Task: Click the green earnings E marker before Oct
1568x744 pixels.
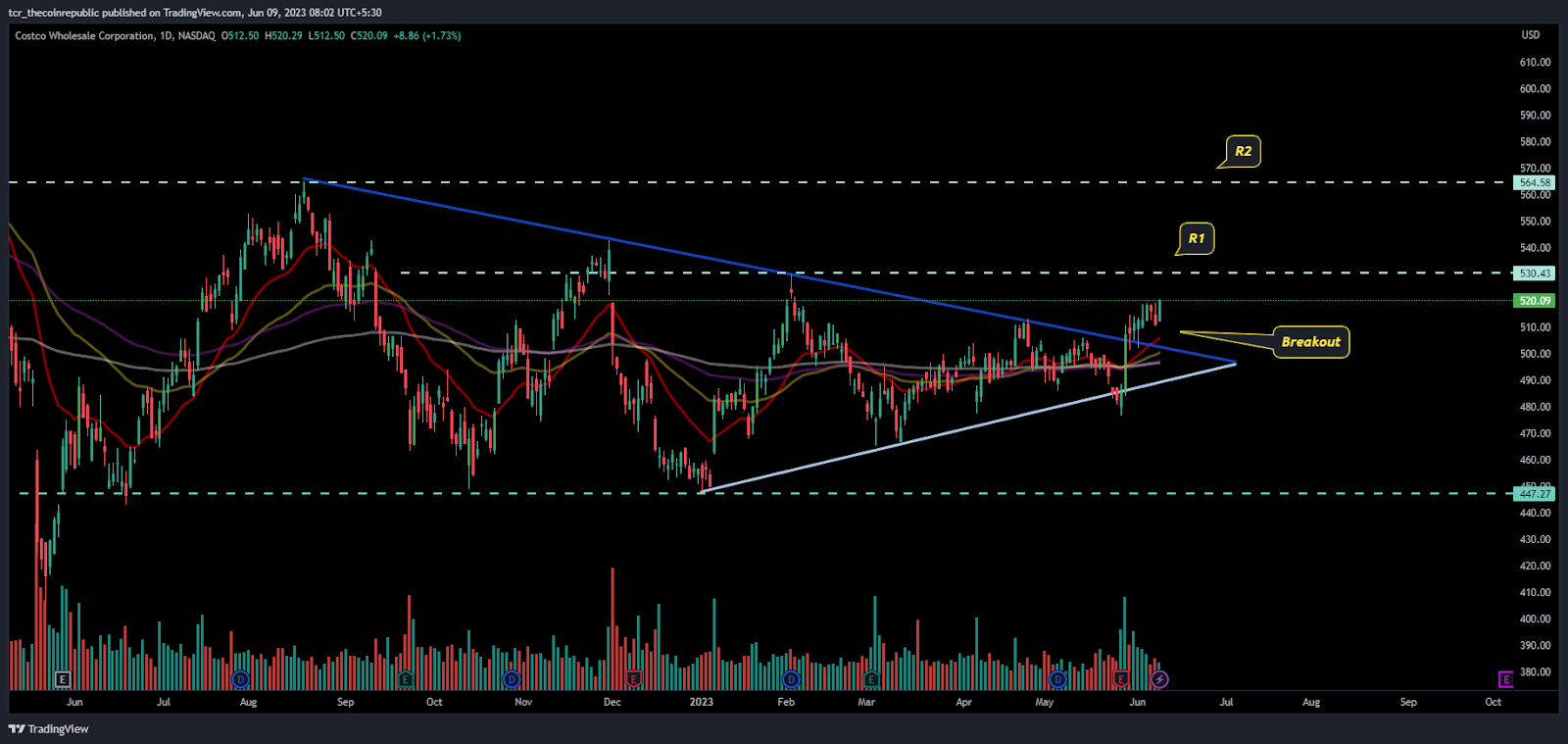Action: pyautogui.click(x=406, y=679)
